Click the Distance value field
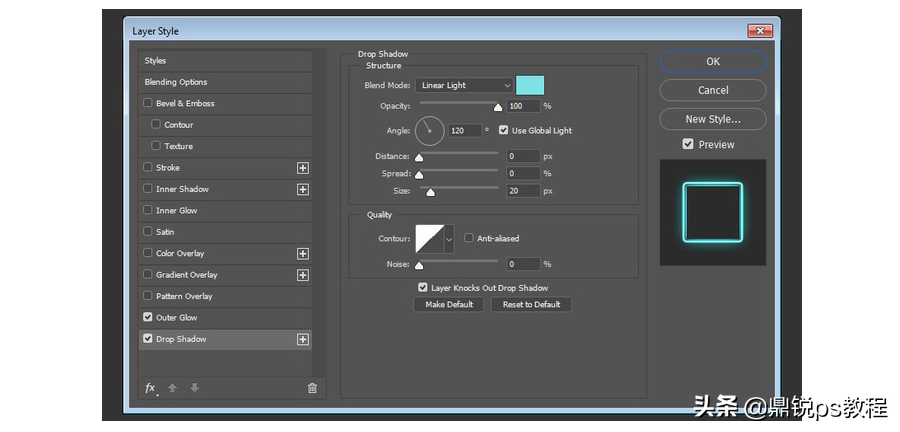 tap(523, 156)
